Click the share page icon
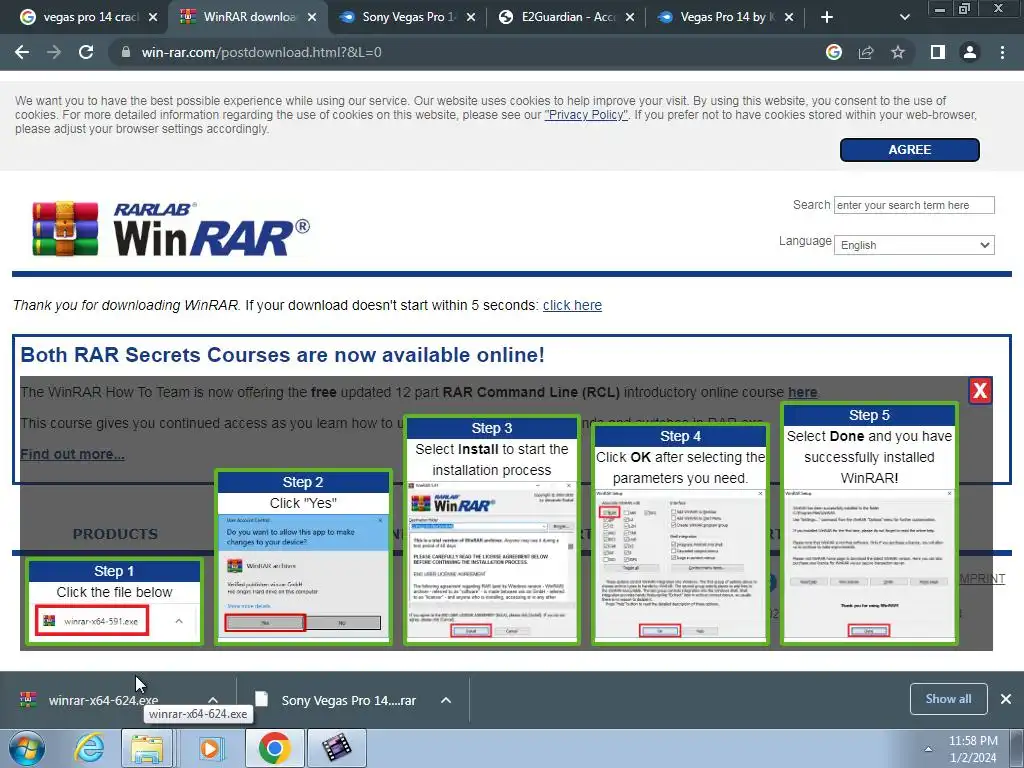The width and height of the screenshot is (1024, 768). [x=866, y=52]
